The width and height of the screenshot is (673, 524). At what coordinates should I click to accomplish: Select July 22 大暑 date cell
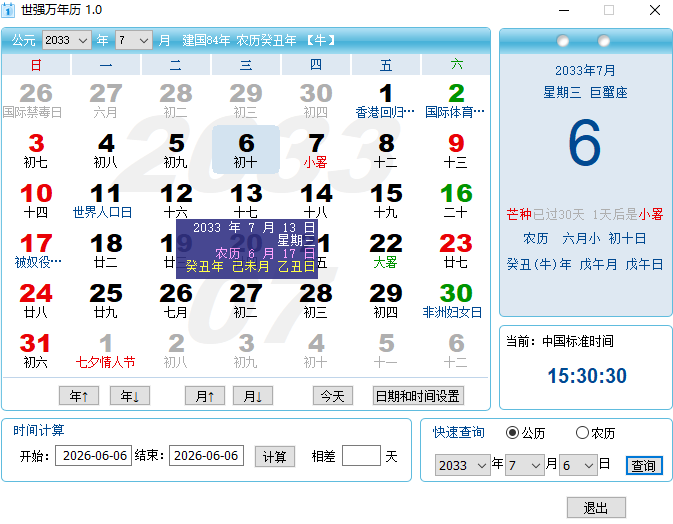coord(385,250)
